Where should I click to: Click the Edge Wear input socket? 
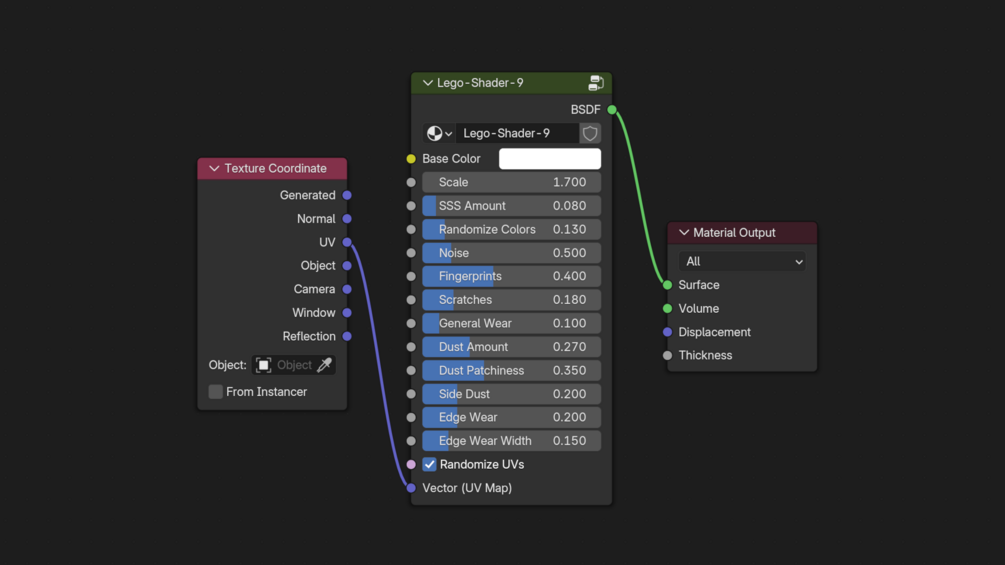[411, 417]
